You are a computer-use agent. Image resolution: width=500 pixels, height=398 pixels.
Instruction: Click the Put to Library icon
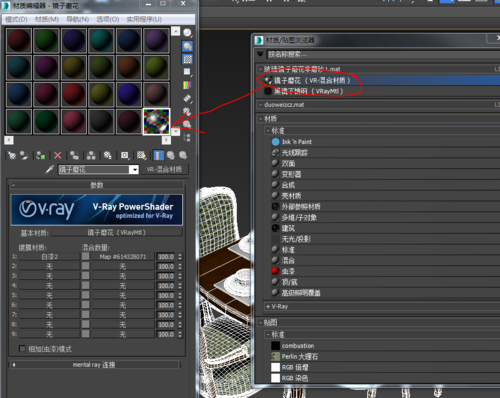(x=108, y=155)
